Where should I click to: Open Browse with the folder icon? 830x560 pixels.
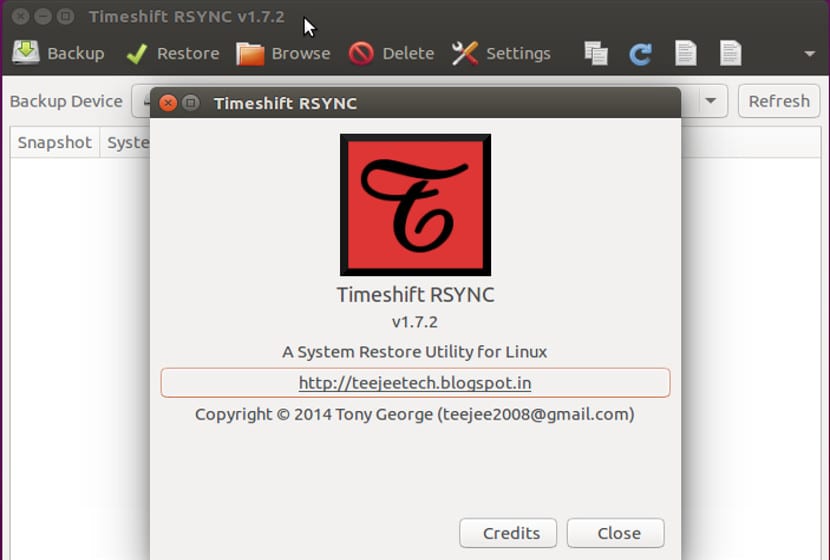point(250,53)
